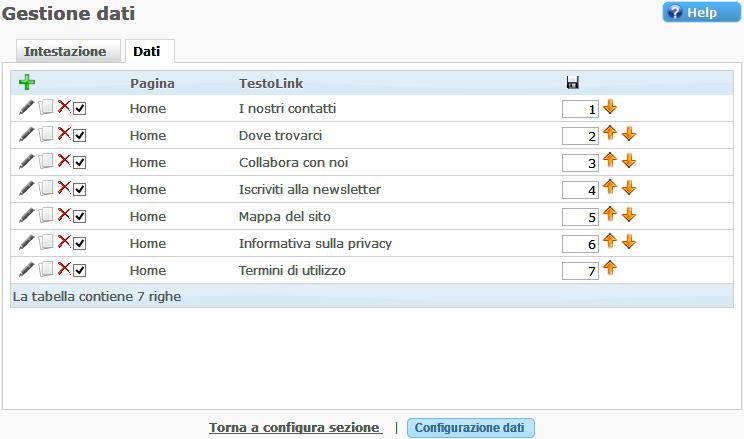
Task: Move 'Iscriviti alla newsletter' down with arrow
Action: tap(628, 188)
